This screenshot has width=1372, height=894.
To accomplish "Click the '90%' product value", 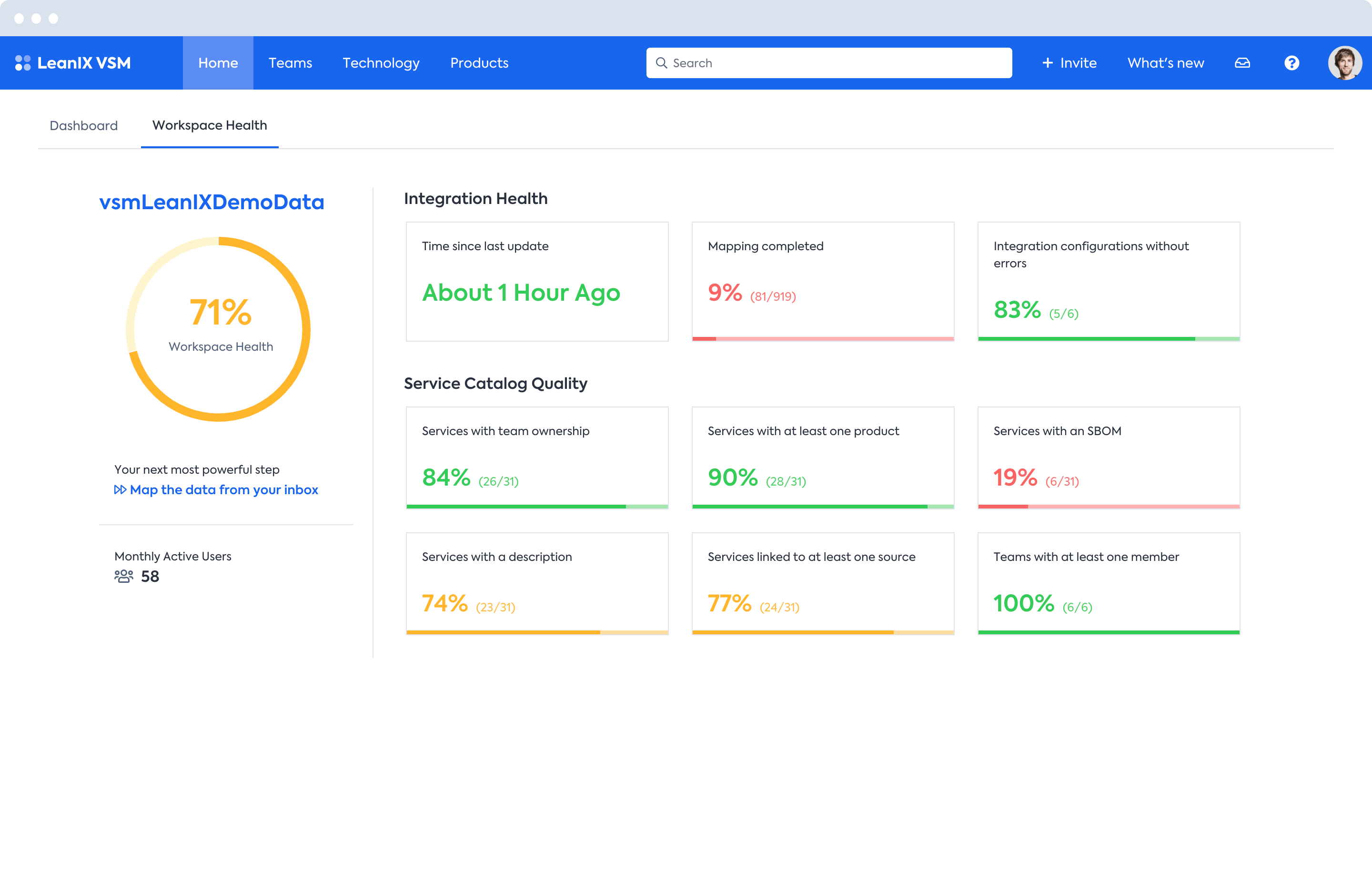I will coord(733,477).
